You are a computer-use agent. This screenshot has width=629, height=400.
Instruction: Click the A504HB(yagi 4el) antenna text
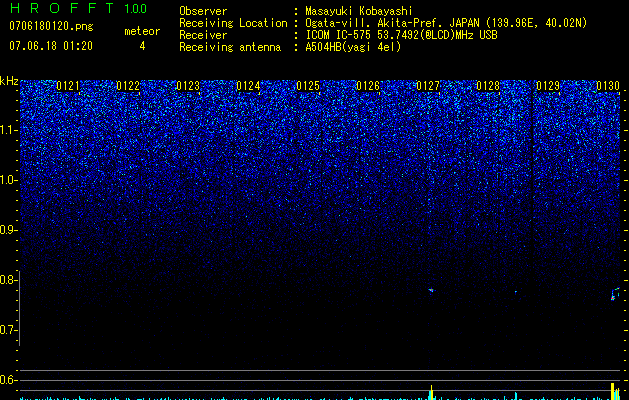[353, 47]
